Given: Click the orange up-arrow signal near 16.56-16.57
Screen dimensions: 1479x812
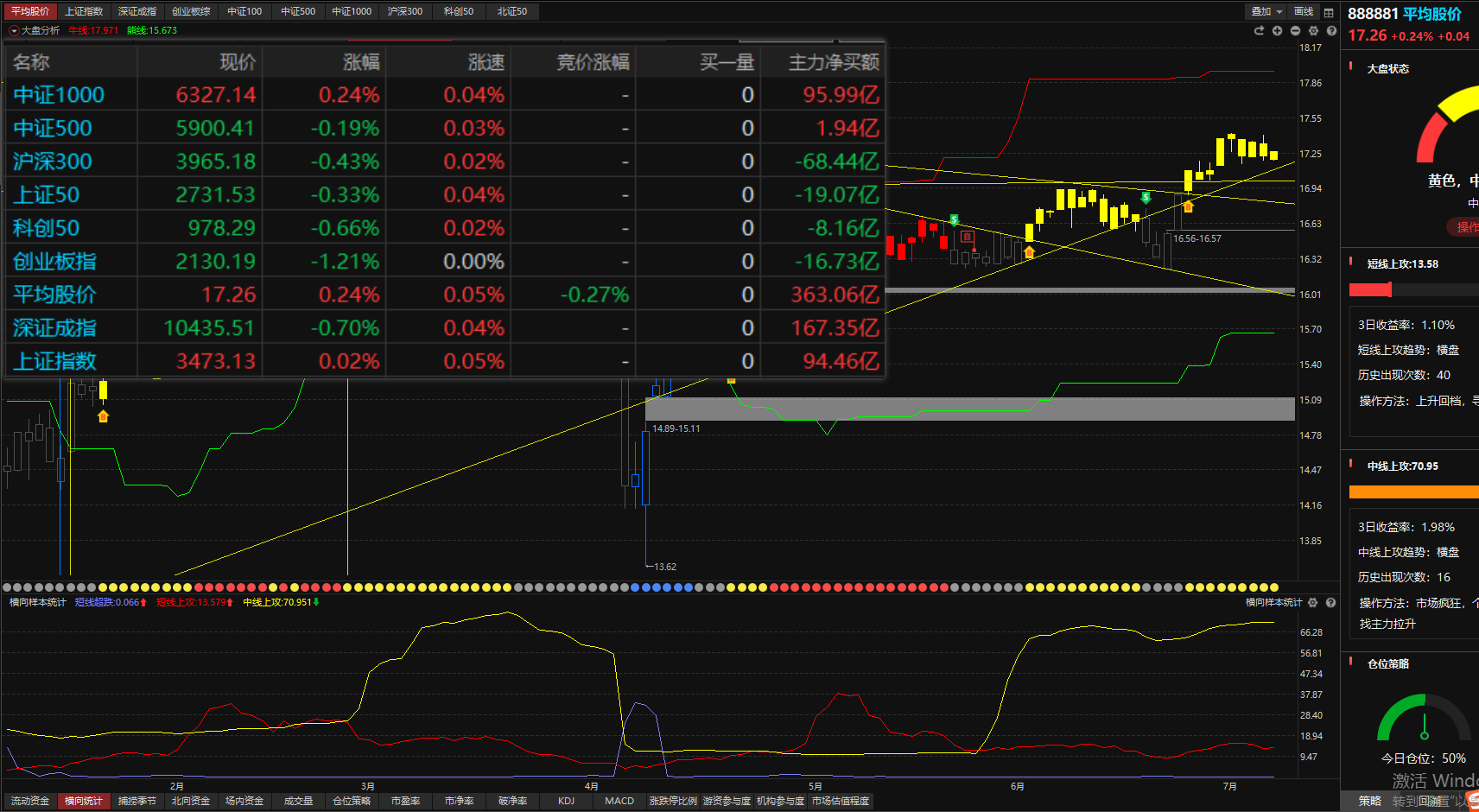Looking at the screenshot, I should 1188,206.
